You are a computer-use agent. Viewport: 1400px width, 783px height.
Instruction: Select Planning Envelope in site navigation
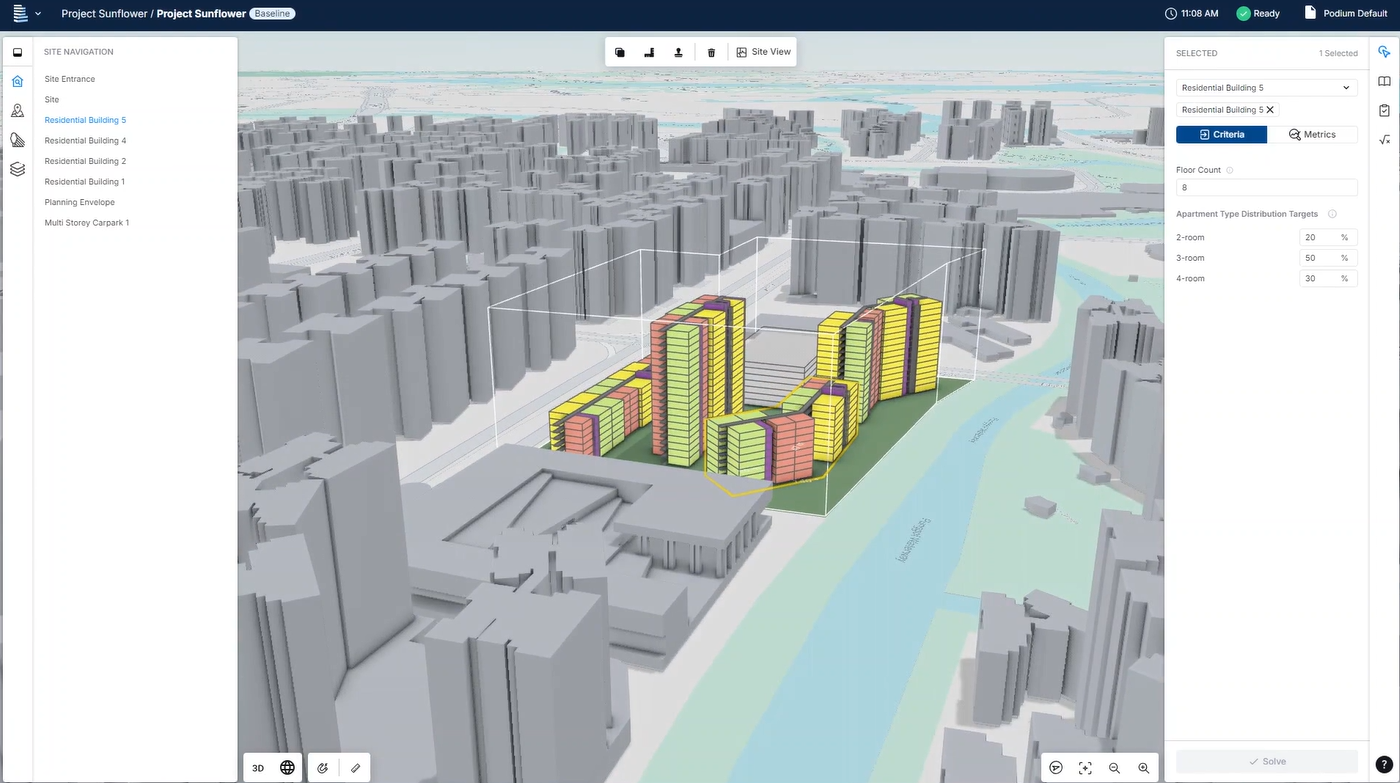tap(80, 202)
